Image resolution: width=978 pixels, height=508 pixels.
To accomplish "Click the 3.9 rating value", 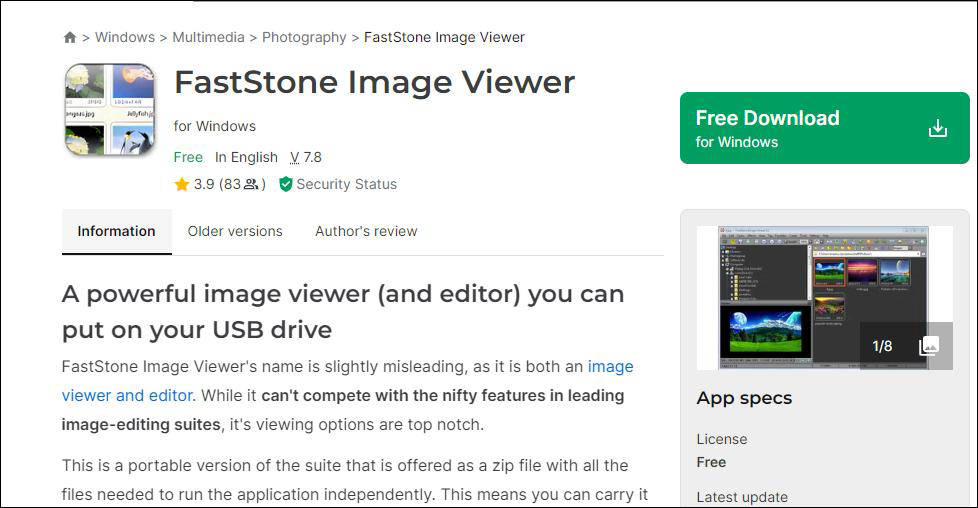I will tap(204, 184).
